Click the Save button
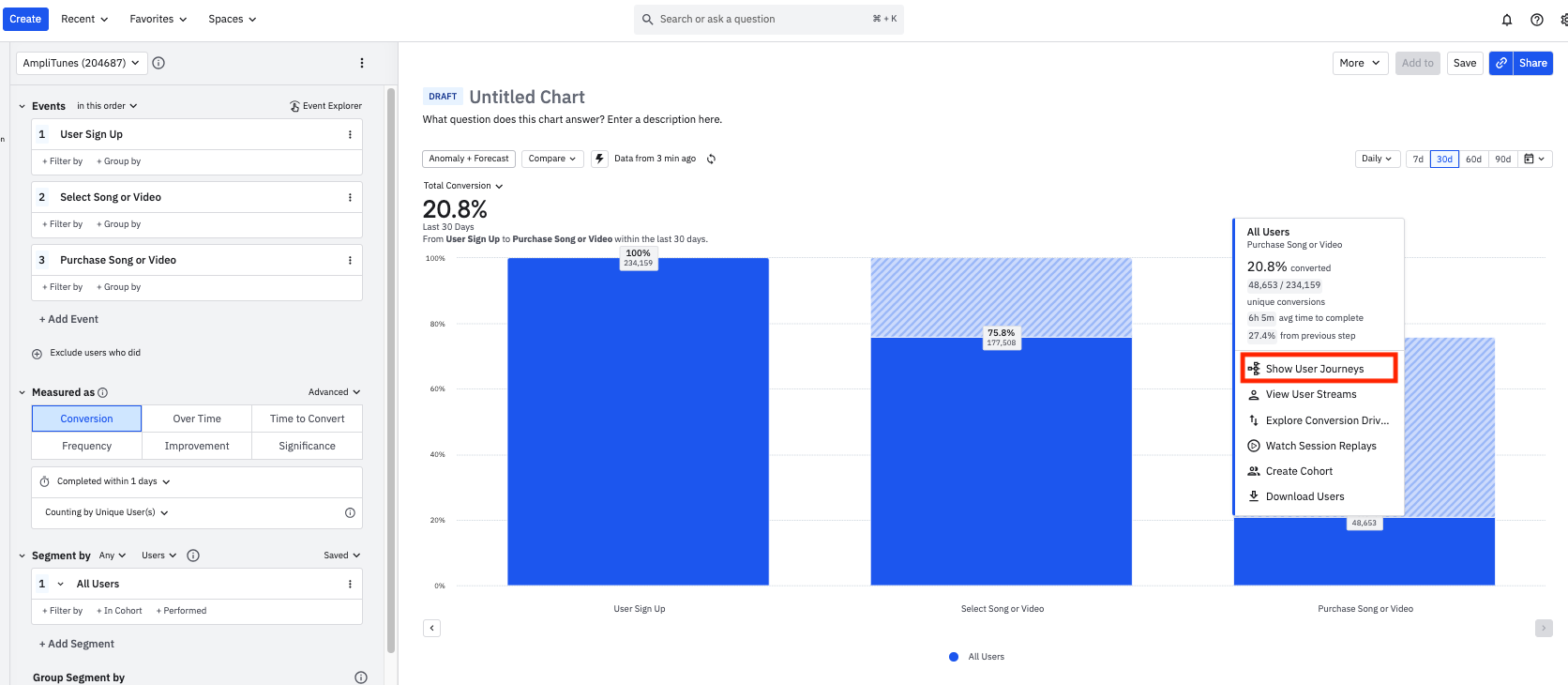Viewport: 1568px width, 685px height. [x=1464, y=63]
